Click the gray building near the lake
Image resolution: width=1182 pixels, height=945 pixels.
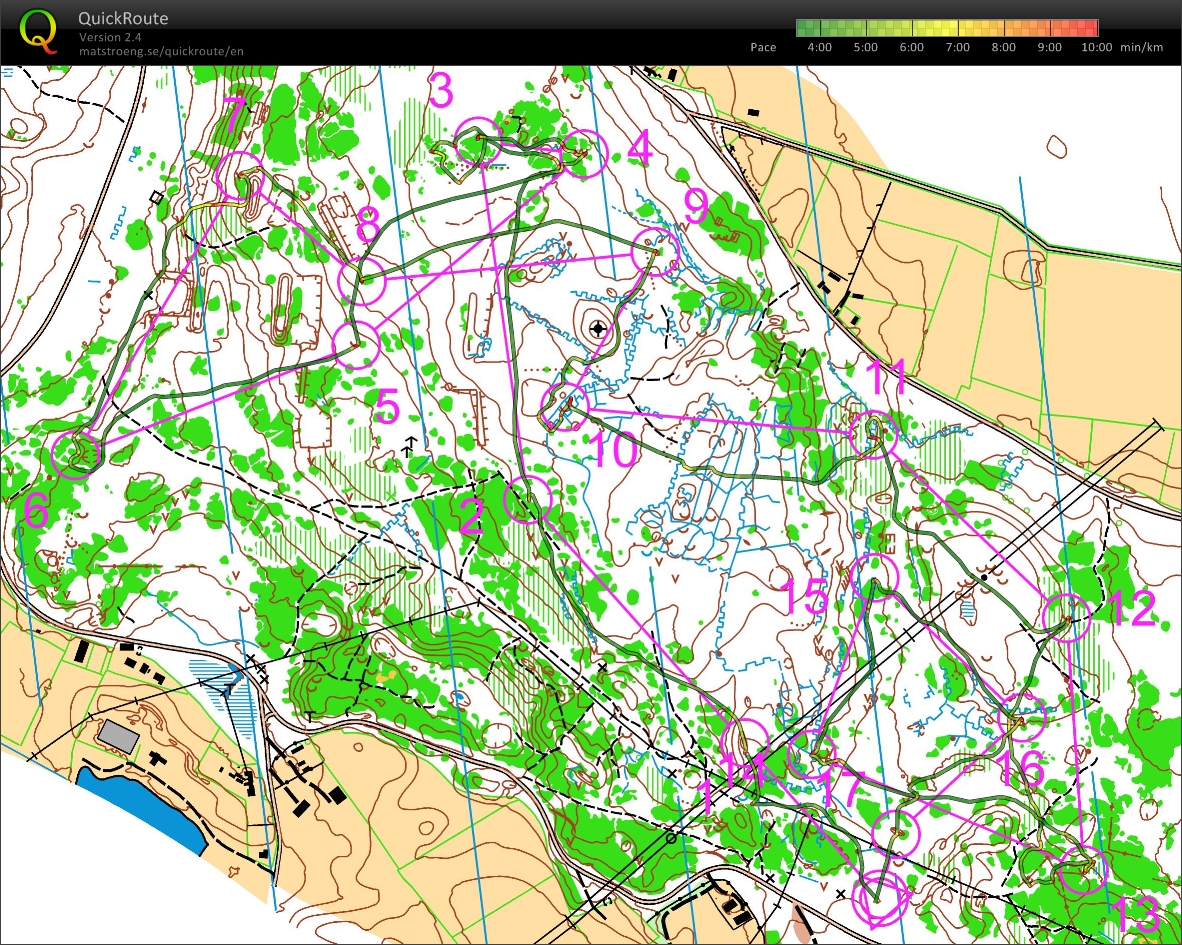click(119, 736)
